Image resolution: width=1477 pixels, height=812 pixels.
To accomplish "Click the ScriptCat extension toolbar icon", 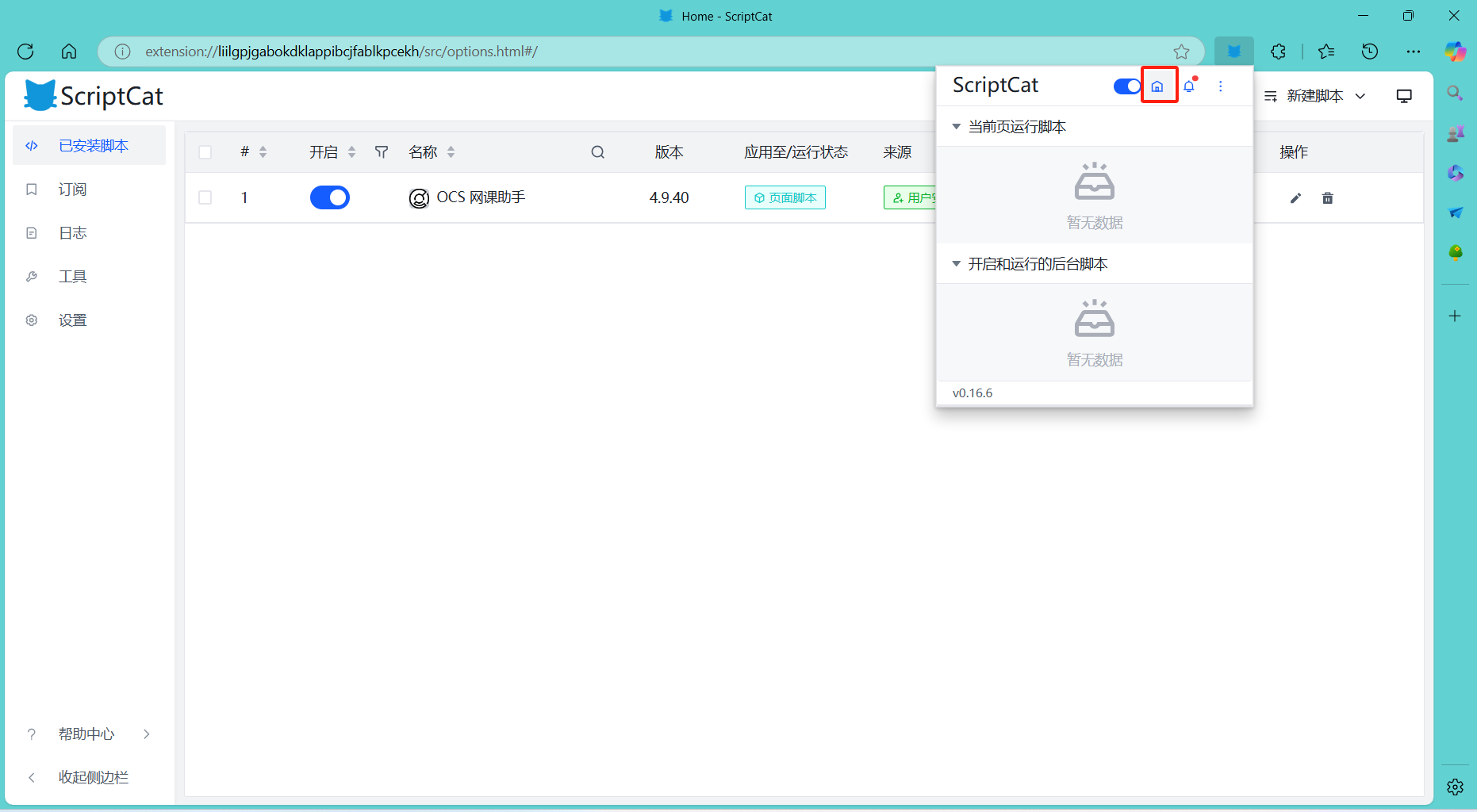I will [x=1234, y=52].
